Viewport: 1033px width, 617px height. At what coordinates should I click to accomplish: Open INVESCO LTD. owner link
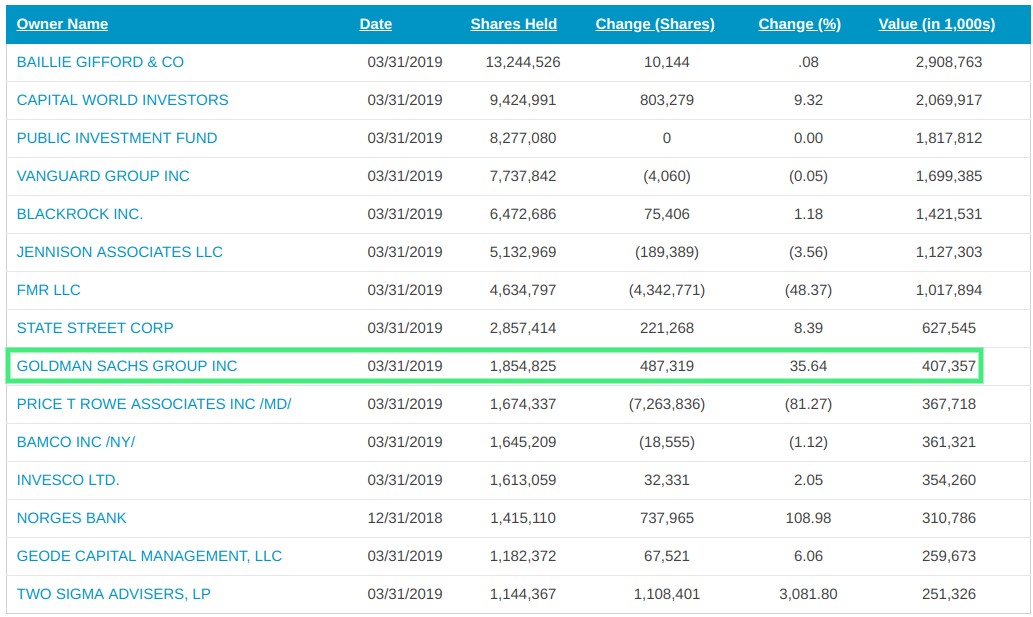click(68, 480)
